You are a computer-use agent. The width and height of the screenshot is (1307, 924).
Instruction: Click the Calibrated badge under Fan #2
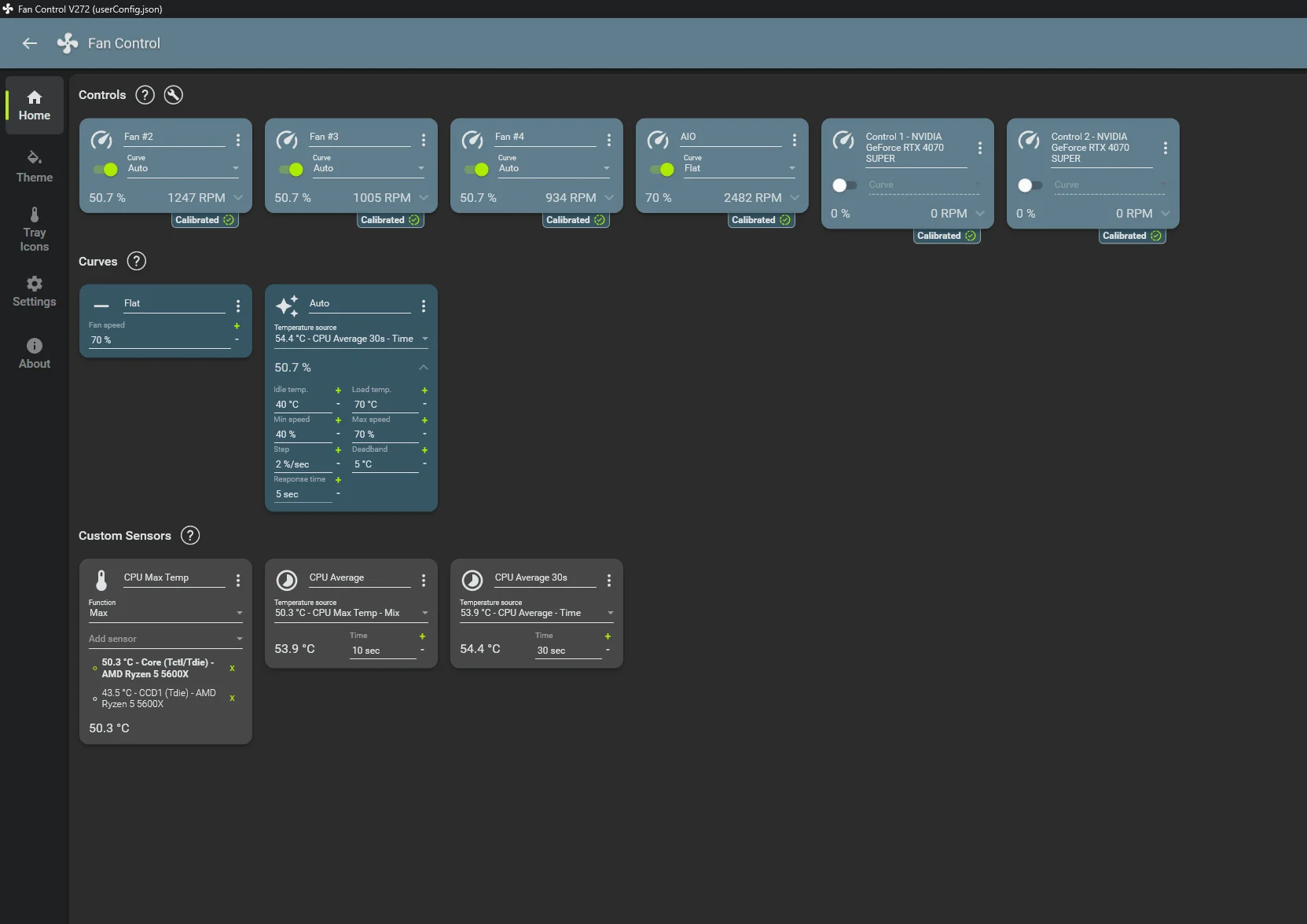(205, 220)
